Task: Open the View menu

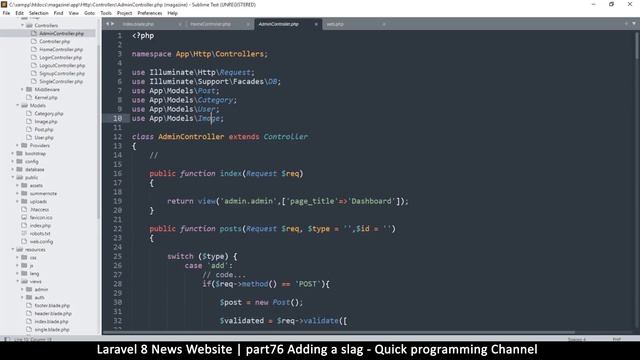Action: [x=73, y=13]
